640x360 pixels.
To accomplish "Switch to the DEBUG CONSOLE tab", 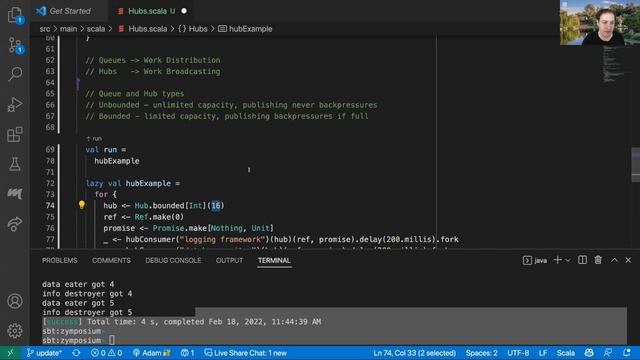I will pos(173,260).
